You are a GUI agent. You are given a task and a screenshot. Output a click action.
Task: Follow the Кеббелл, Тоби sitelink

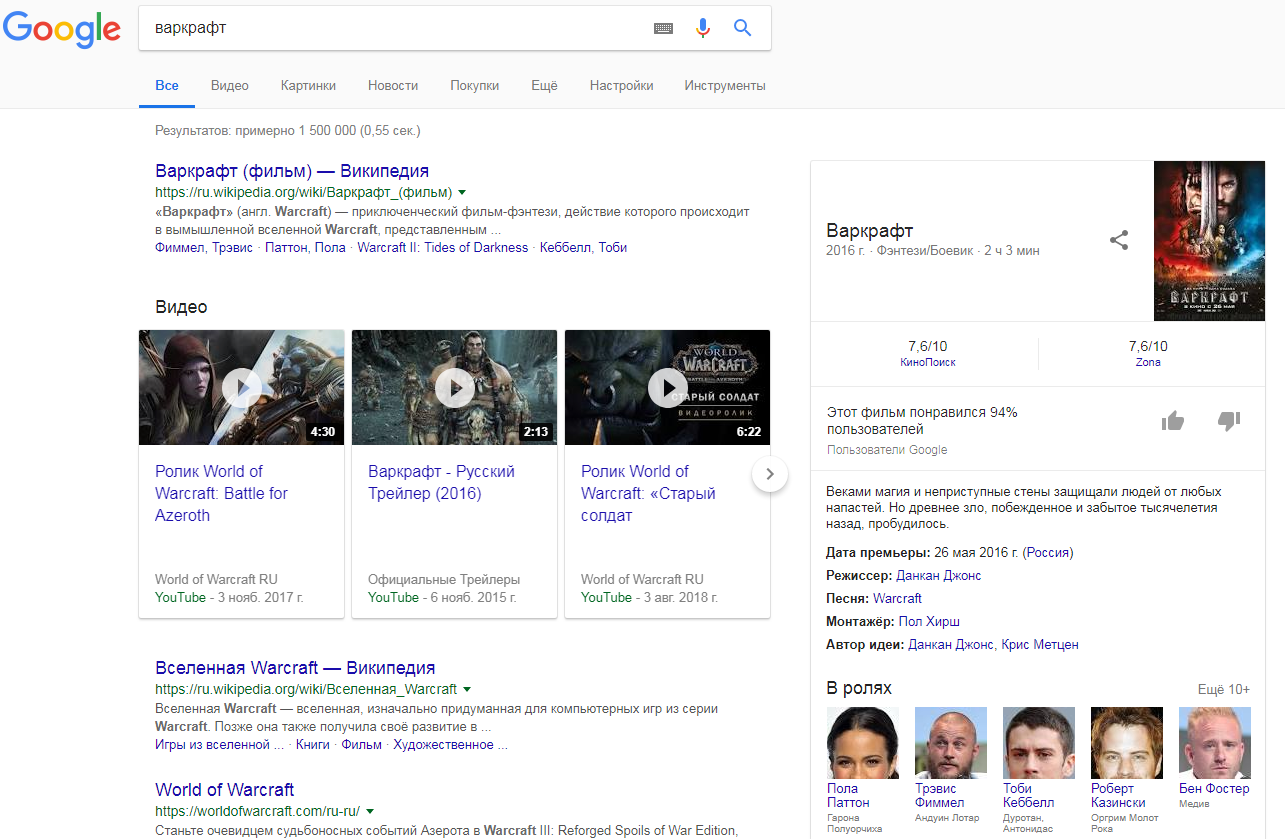[x=583, y=248]
